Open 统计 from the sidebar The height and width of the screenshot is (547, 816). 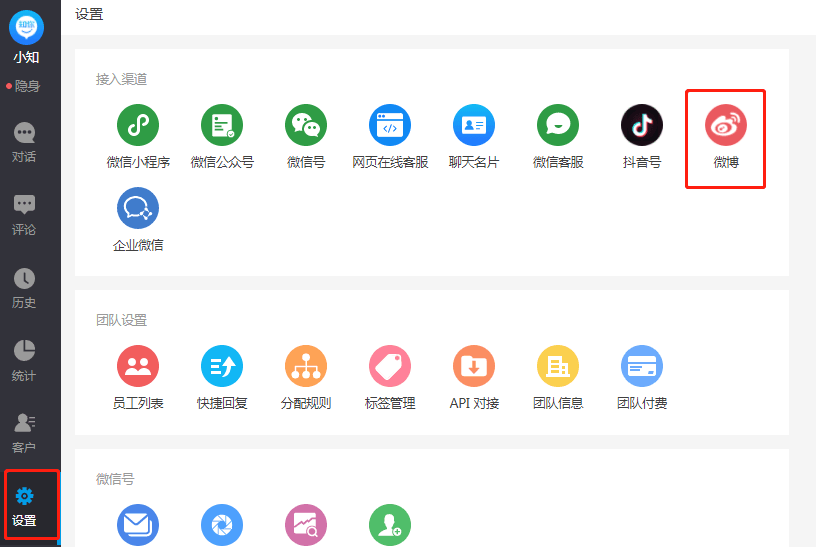pos(24,361)
